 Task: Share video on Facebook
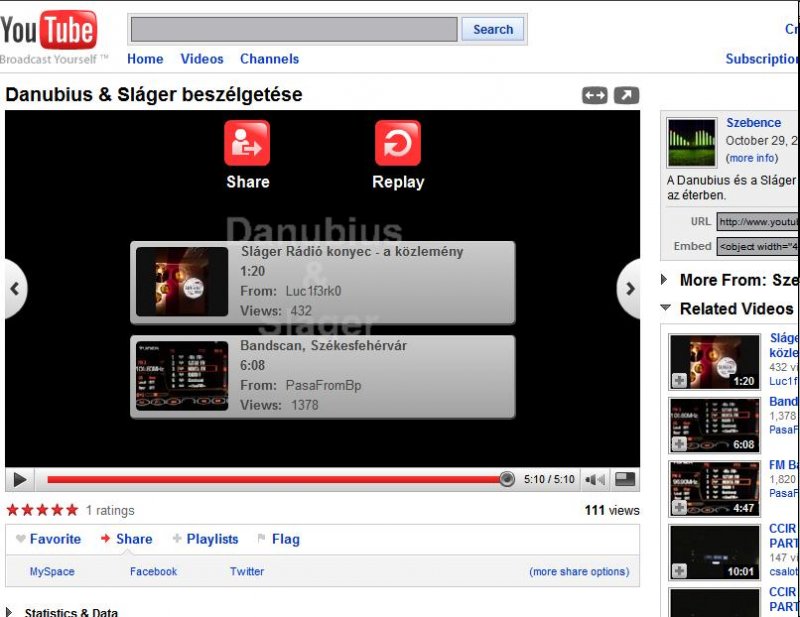tap(153, 572)
